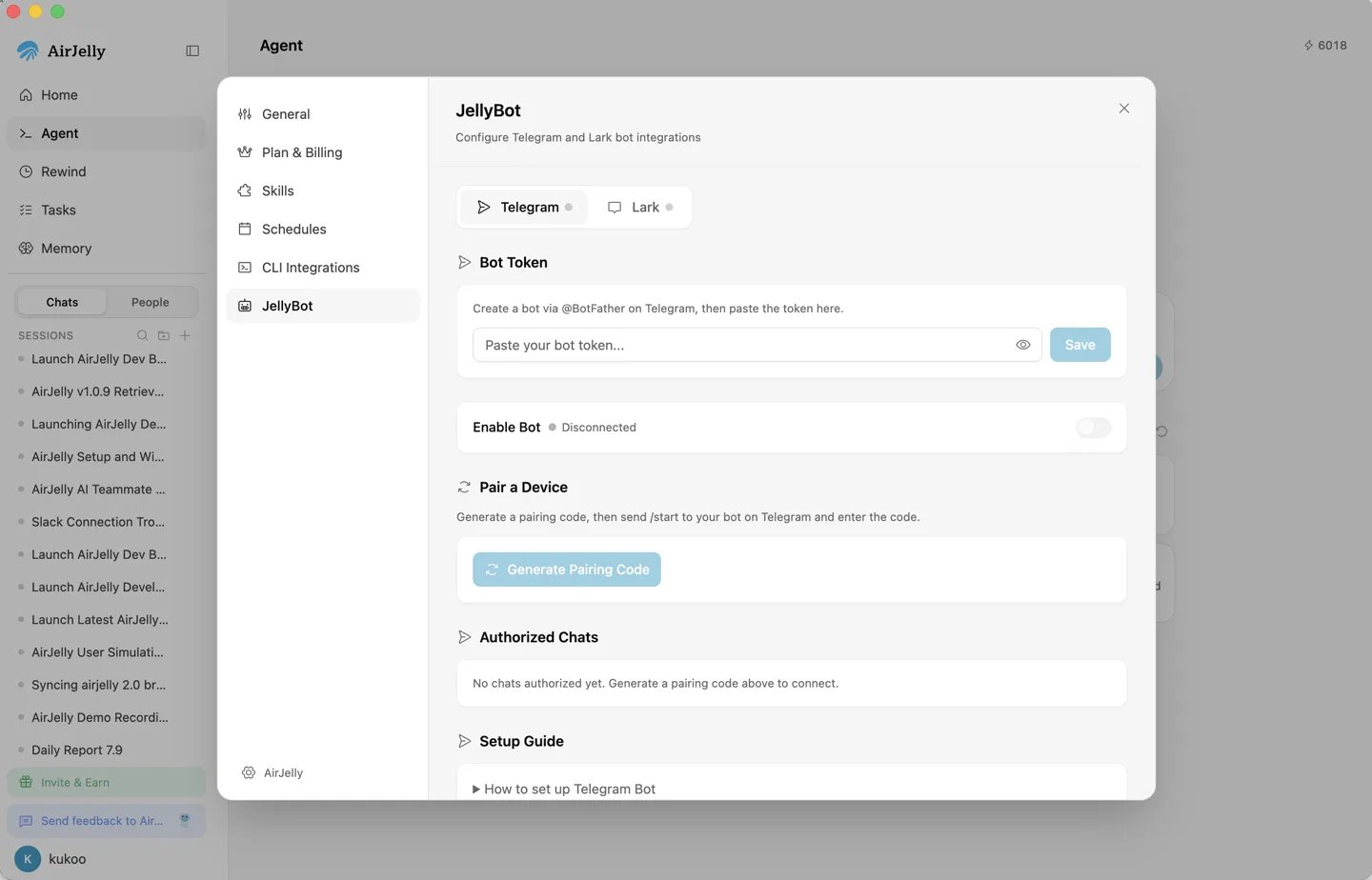Click the CLI Integrations terminal icon
Image resolution: width=1372 pixels, height=880 pixels.
click(245, 268)
